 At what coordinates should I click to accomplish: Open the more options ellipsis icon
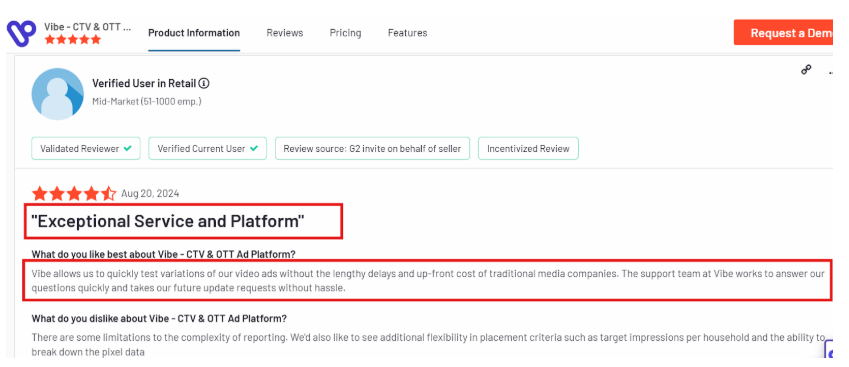[x=830, y=72]
